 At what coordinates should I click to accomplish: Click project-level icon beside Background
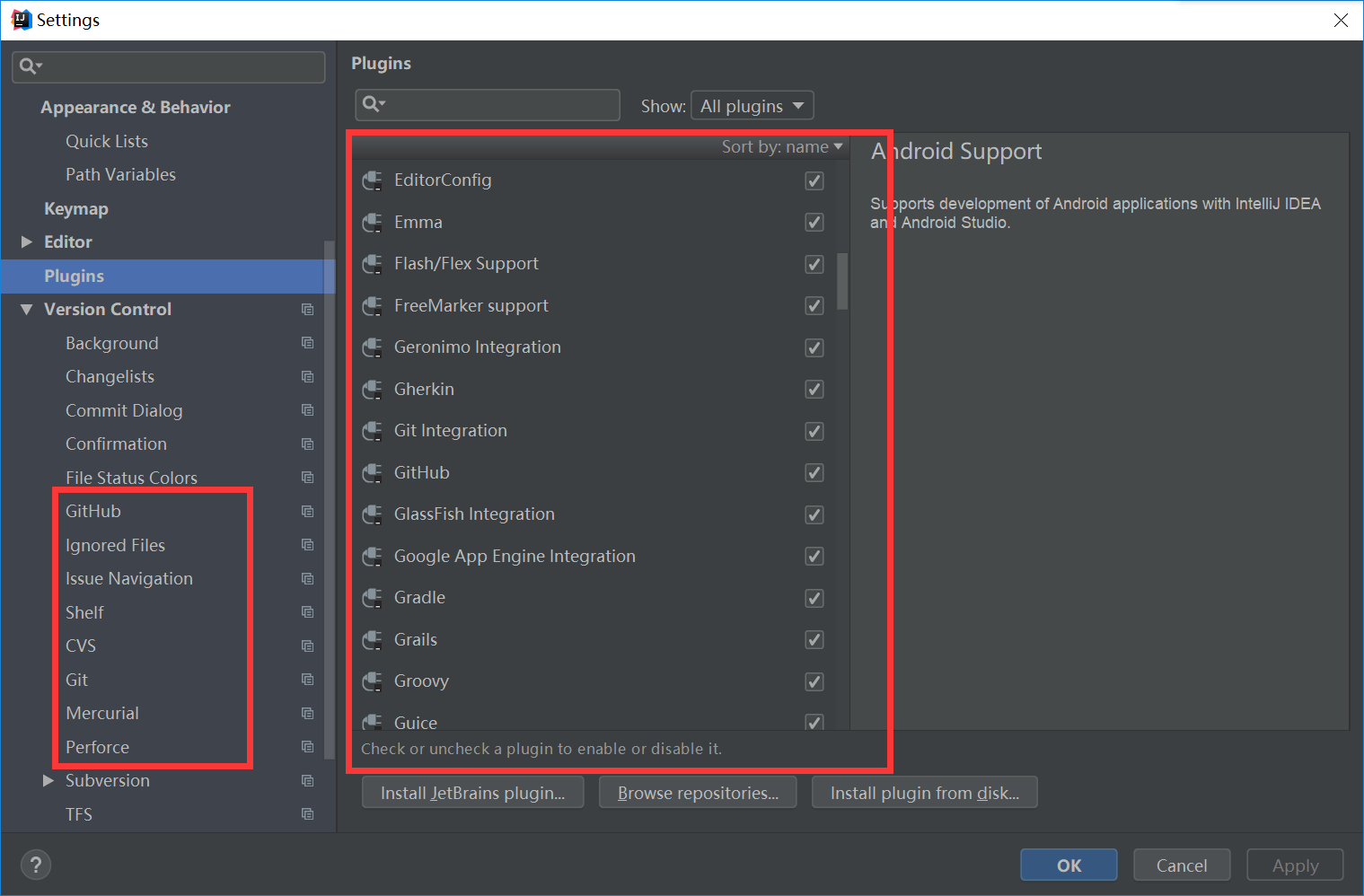(x=308, y=343)
